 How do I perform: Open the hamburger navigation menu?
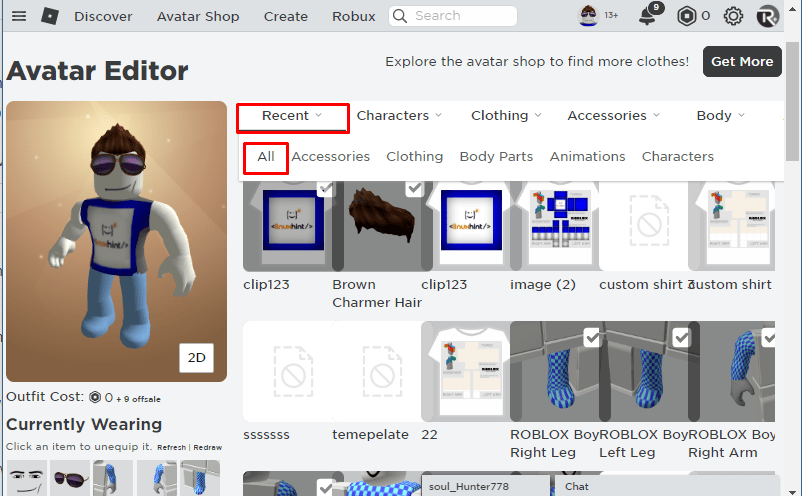coord(19,16)
